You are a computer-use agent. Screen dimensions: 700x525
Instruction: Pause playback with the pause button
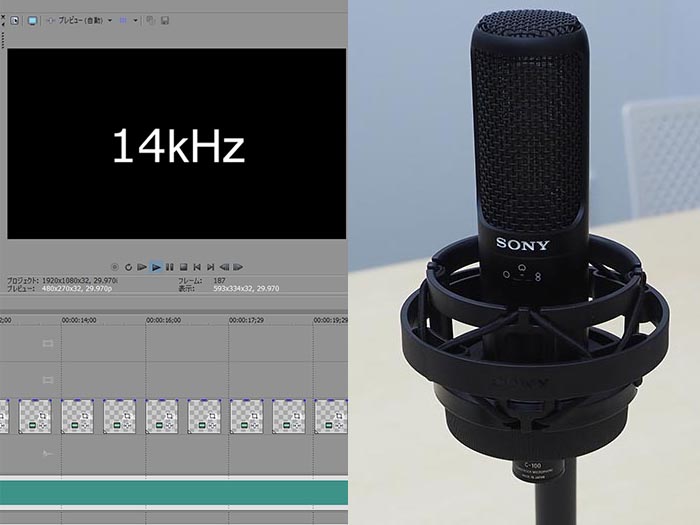coord(170,267)
